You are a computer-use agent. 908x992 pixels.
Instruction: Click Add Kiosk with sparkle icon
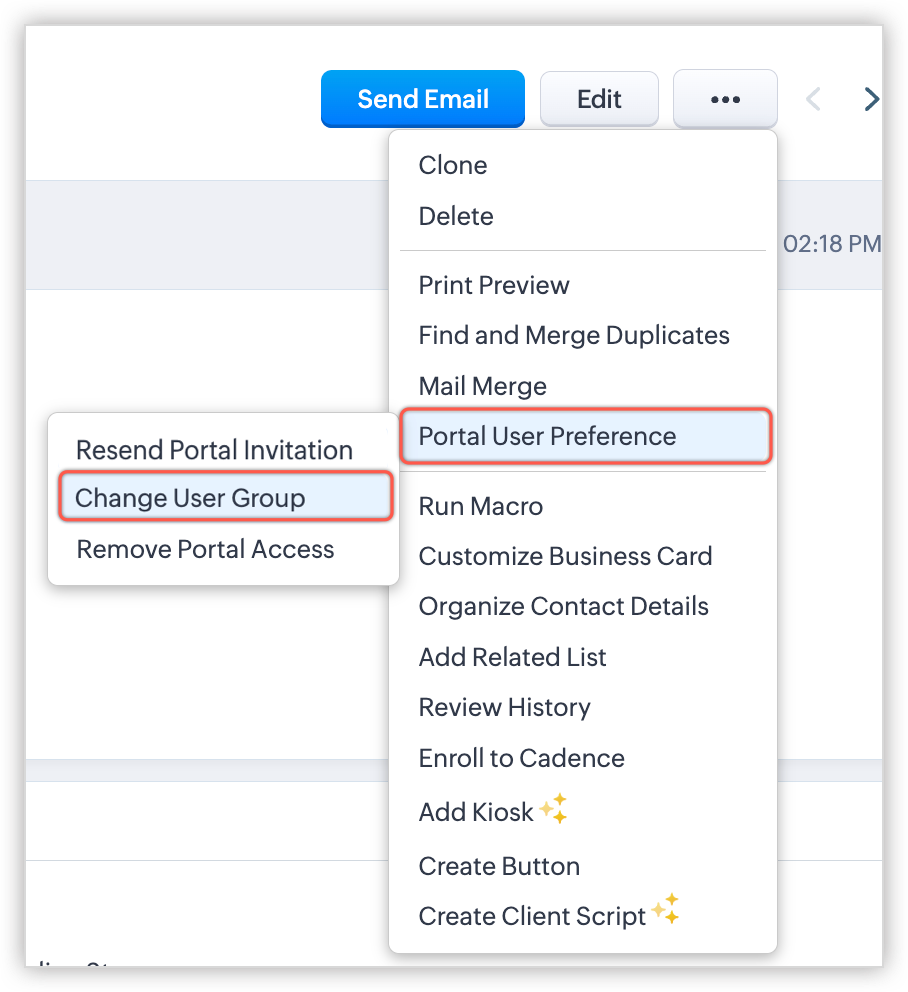click(477, 812)
